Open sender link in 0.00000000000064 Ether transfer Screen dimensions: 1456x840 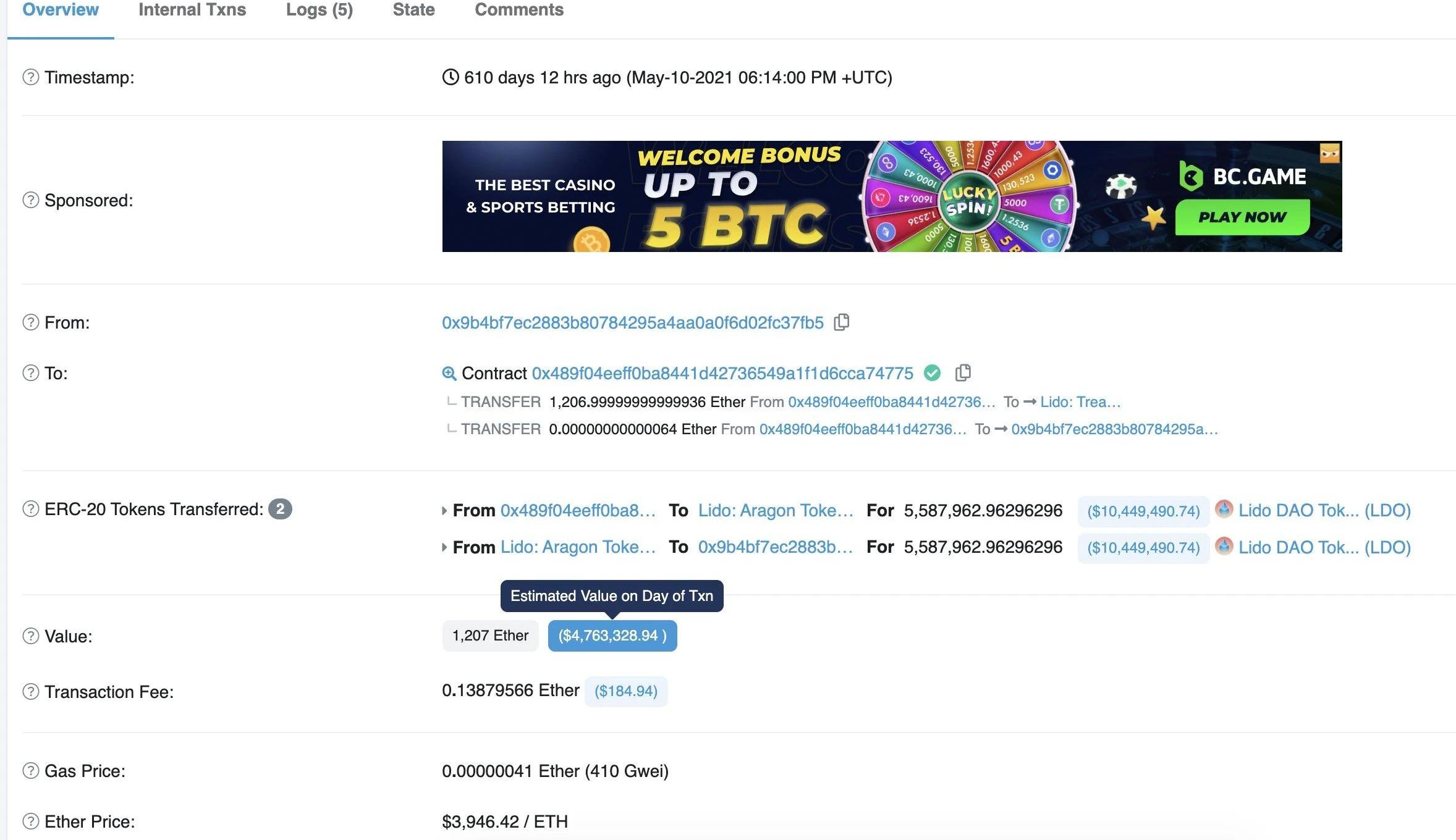[x=863, y=429]
